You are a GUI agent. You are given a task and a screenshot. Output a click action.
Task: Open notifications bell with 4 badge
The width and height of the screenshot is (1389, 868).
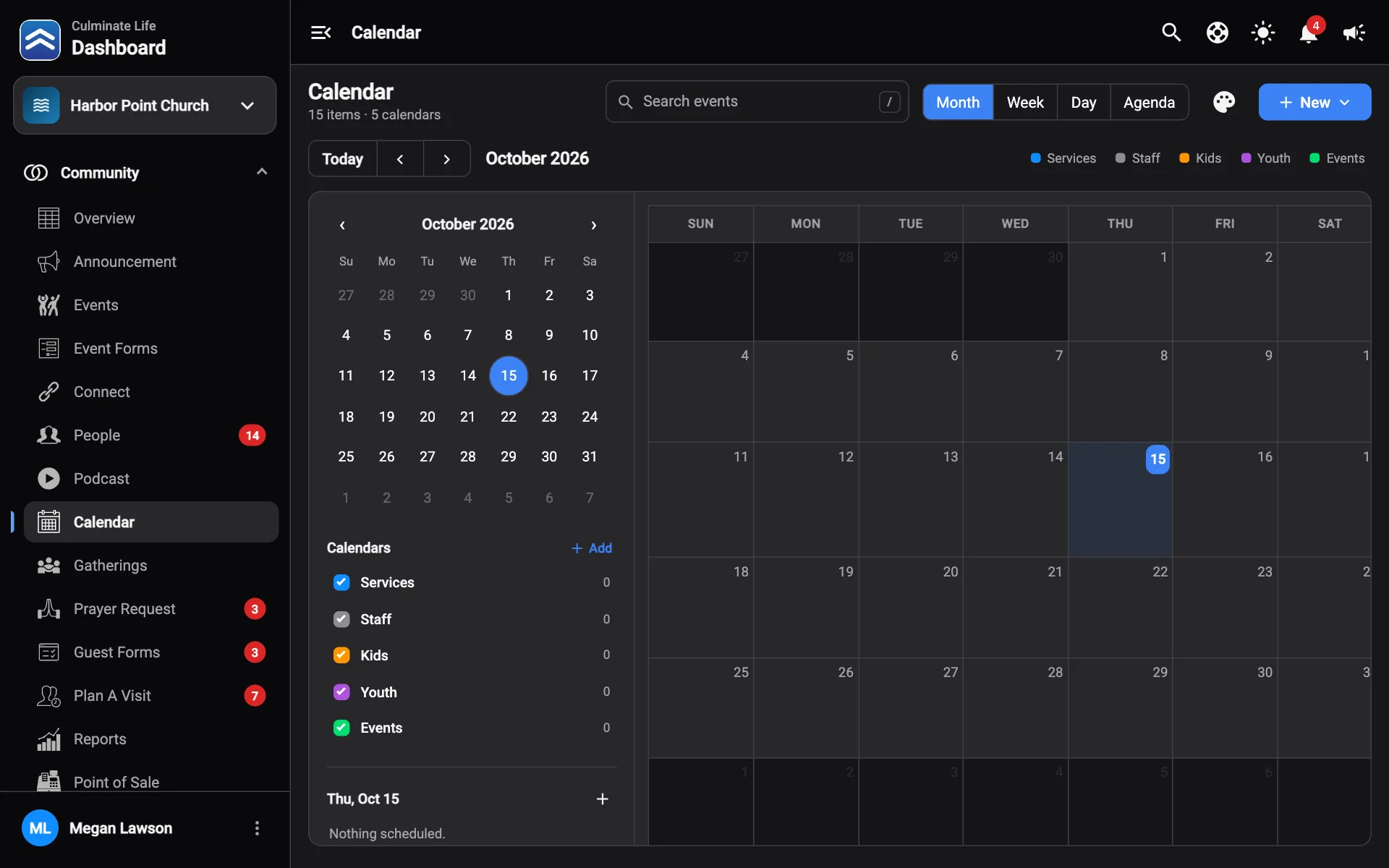(x=1309, y=33)
